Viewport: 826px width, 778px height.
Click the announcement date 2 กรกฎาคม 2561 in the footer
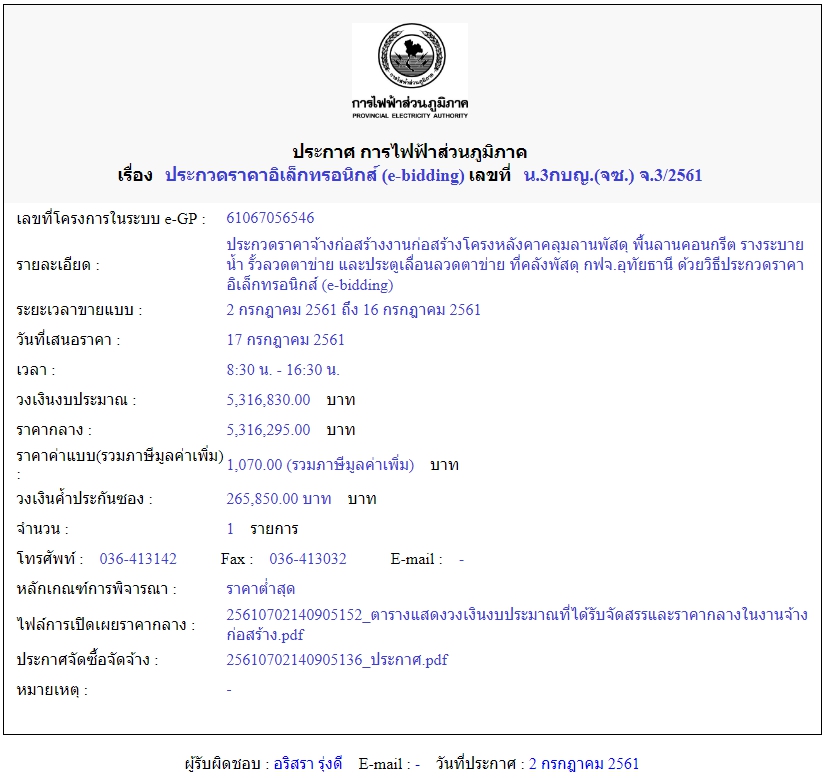(x=584, y=764)
